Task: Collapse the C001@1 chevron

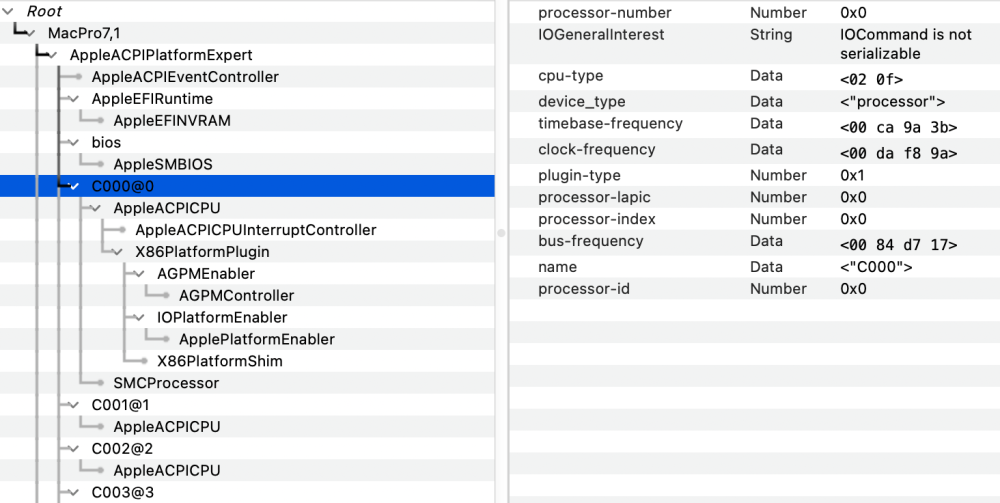Action: [x=74, y=405]
